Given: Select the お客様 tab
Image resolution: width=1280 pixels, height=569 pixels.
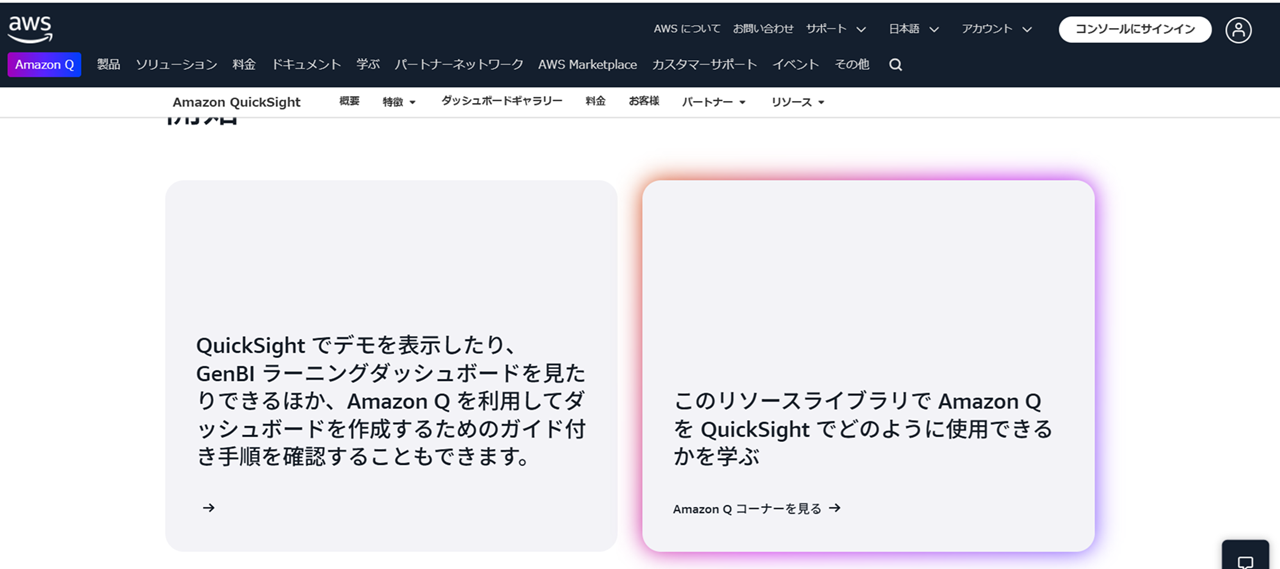Looking at the screenshot, I should tap(644, 101).
